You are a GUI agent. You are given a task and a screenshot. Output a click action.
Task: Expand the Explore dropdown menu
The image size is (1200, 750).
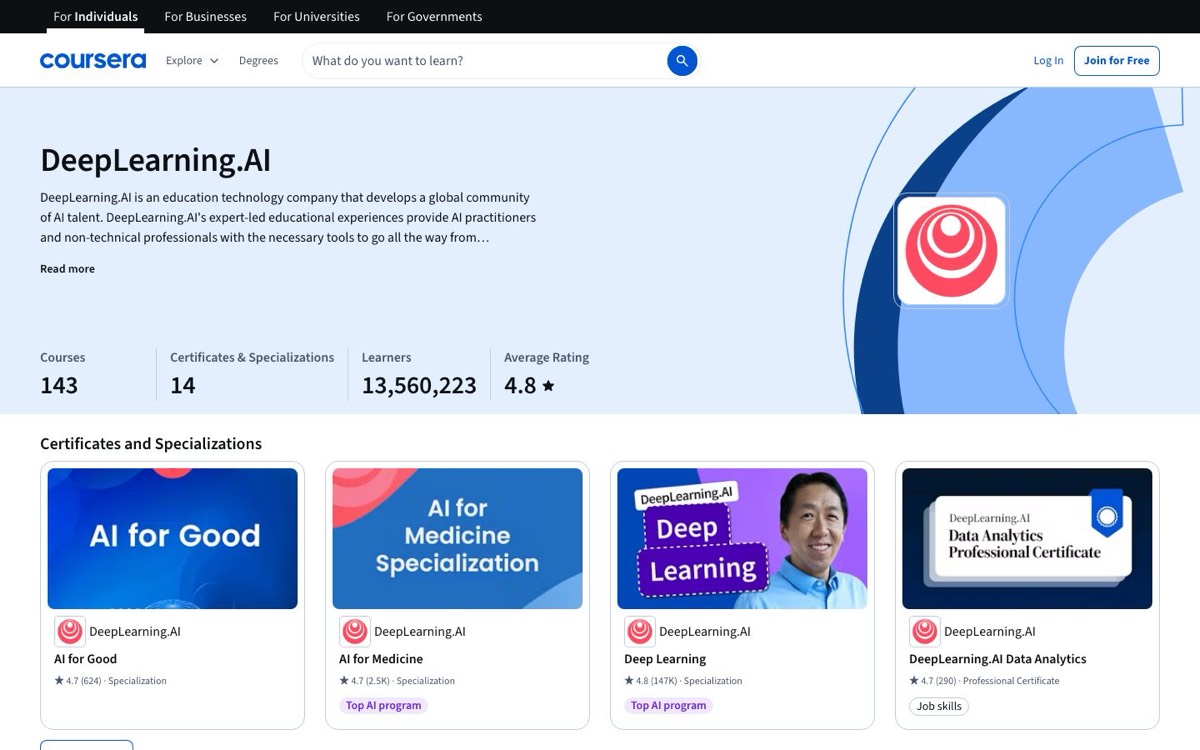point(192,61)
